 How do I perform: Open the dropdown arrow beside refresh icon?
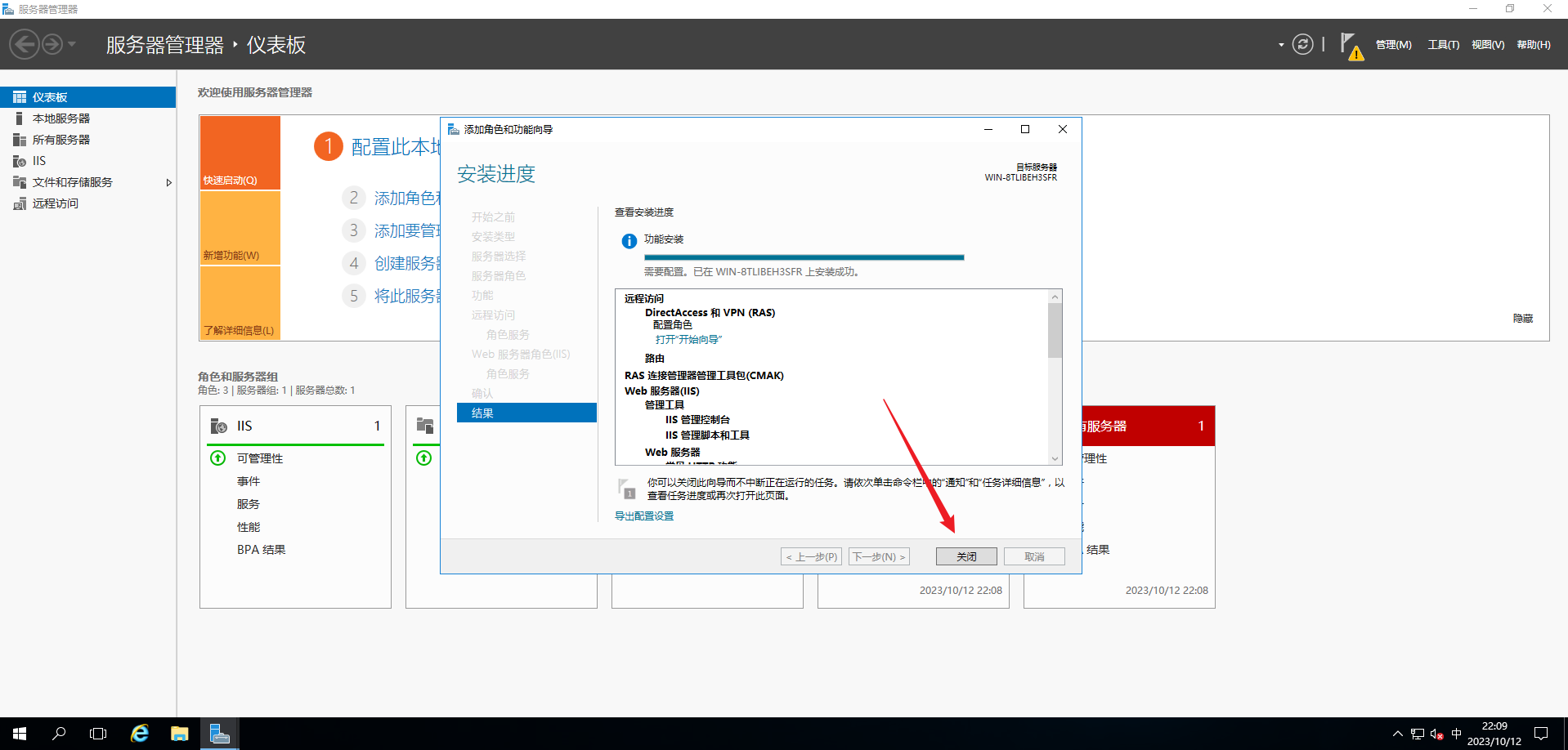1281,45
